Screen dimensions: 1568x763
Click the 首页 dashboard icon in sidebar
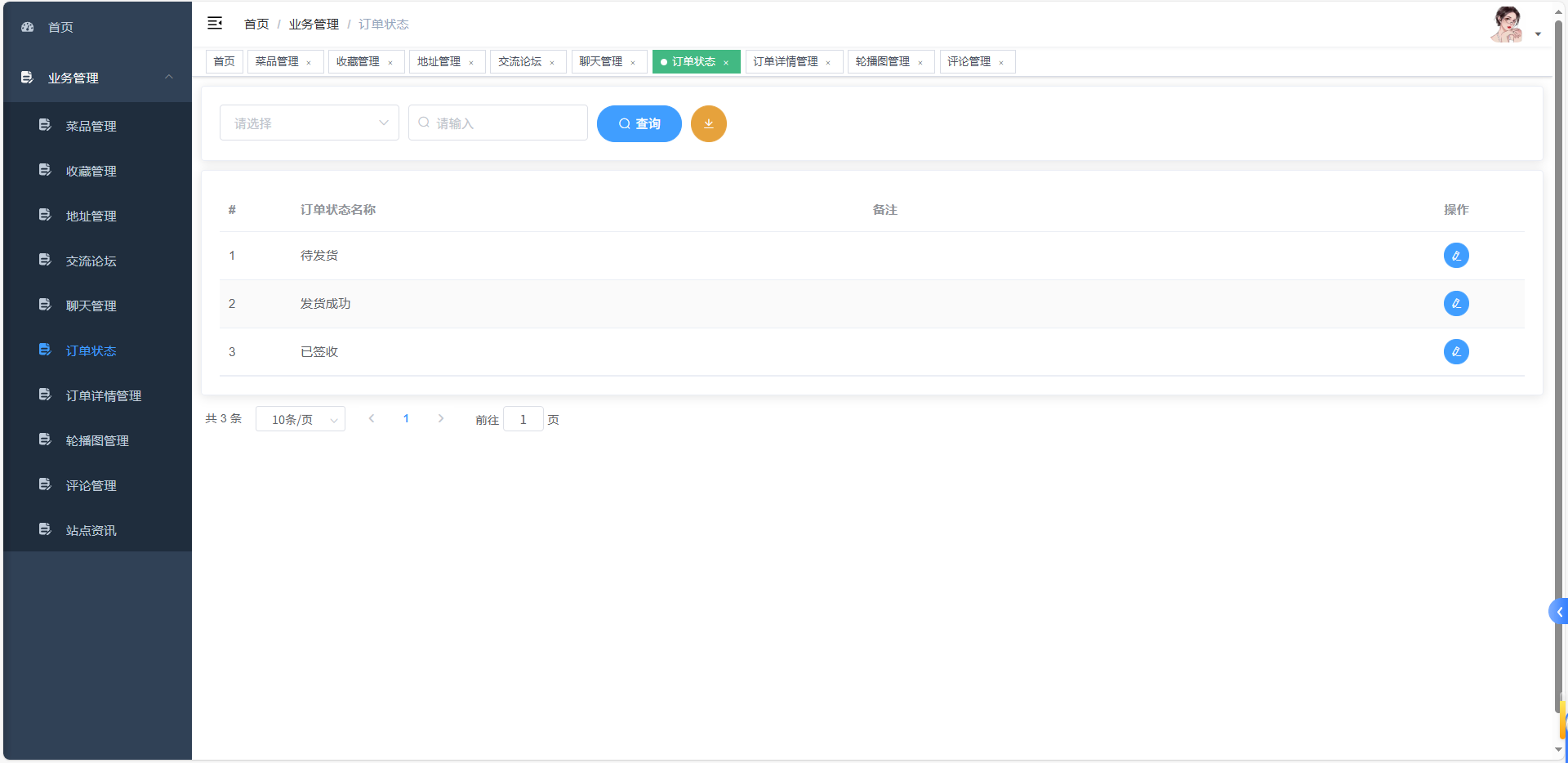[27, 26]
